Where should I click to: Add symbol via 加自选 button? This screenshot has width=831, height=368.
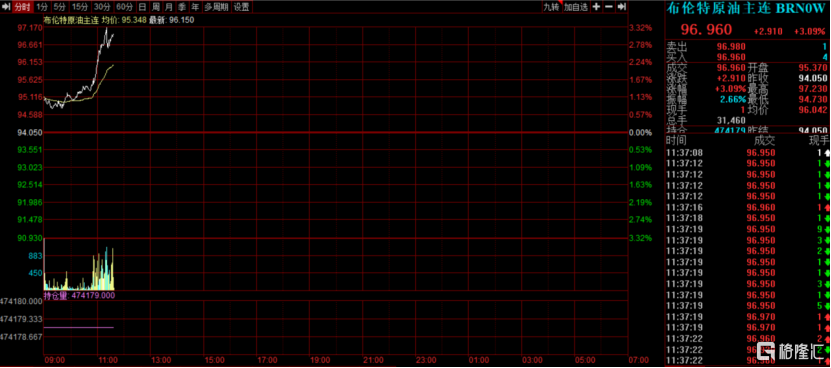click(x=576, y=7)
